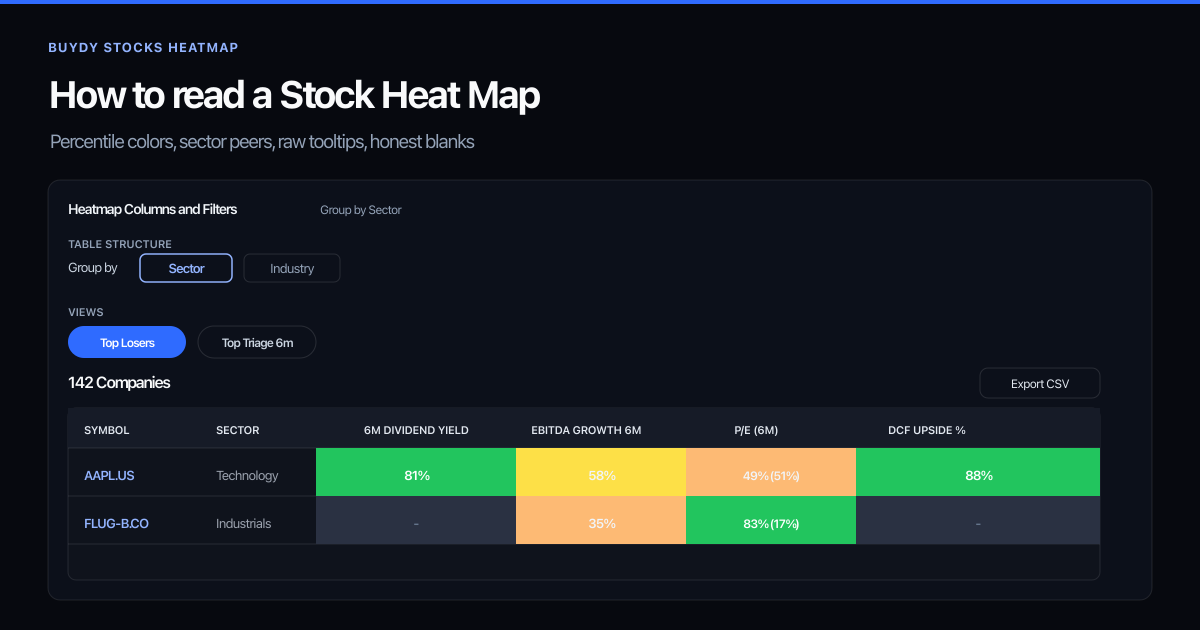Click FLUG-B.CO blank DCF upside cell

coord(978,520)
